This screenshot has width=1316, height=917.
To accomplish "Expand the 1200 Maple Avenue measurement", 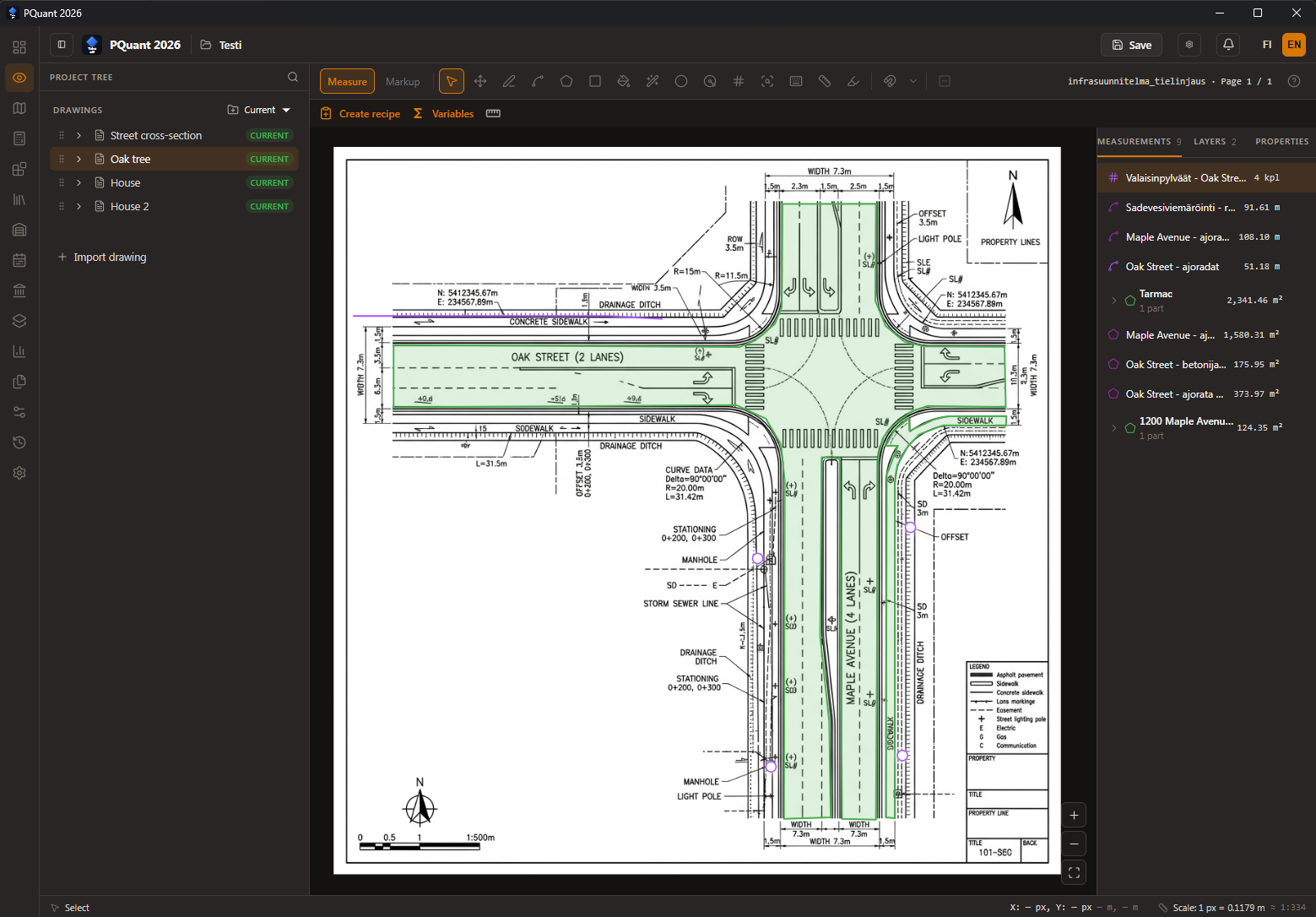I will tap(1113, 428).
